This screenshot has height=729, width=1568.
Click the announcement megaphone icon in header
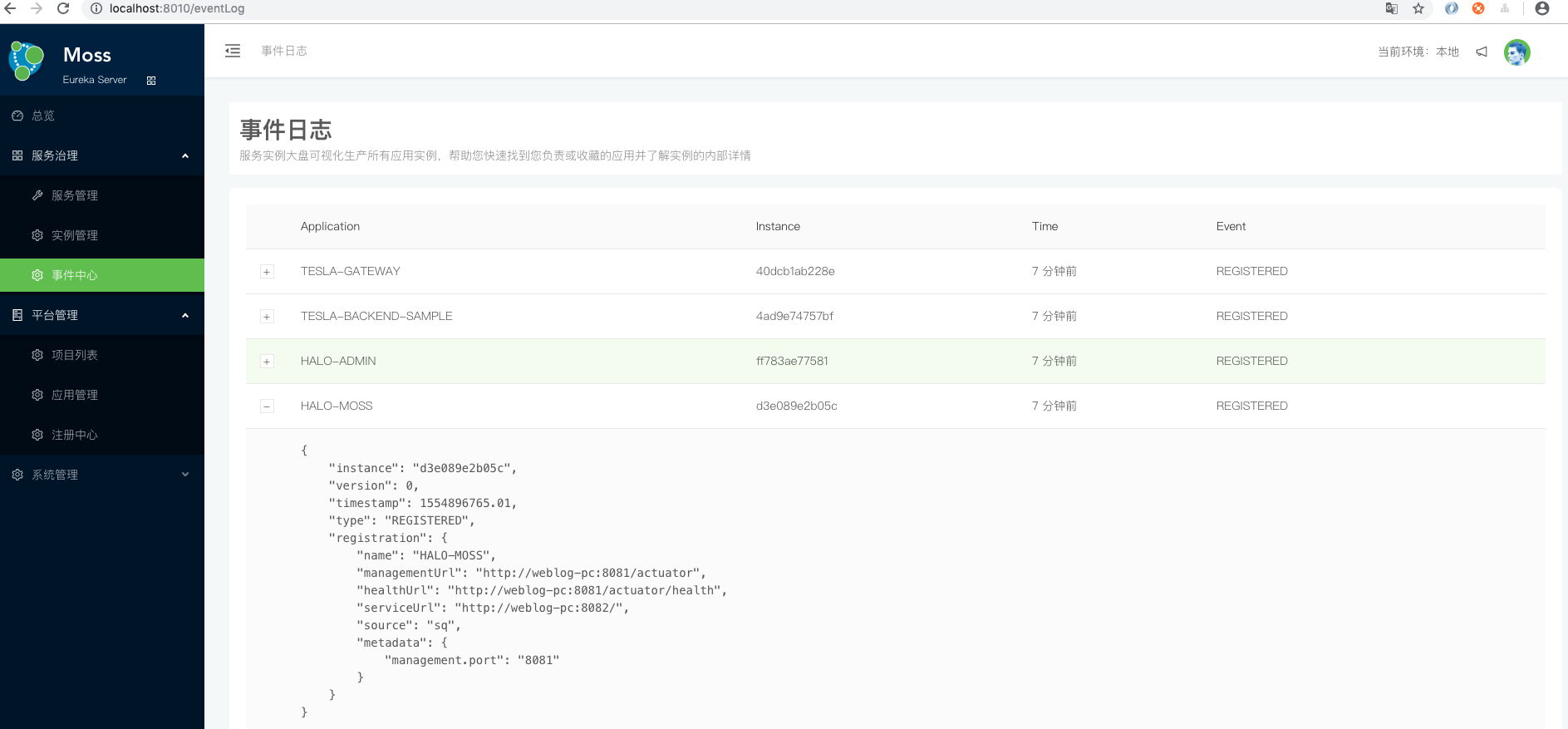[1482, 52]
